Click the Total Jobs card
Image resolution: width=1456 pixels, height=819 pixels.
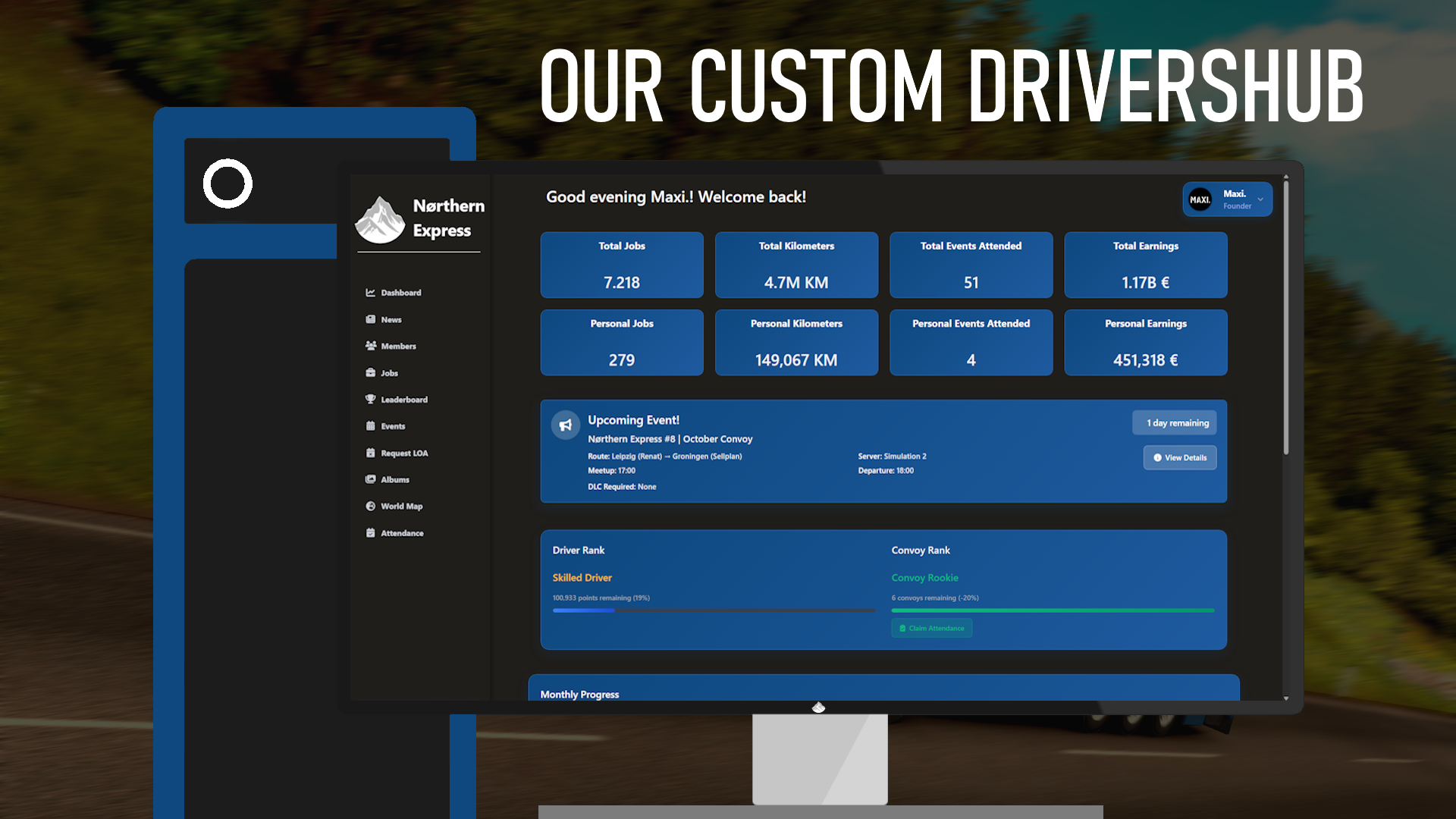(x=622, y=265)
